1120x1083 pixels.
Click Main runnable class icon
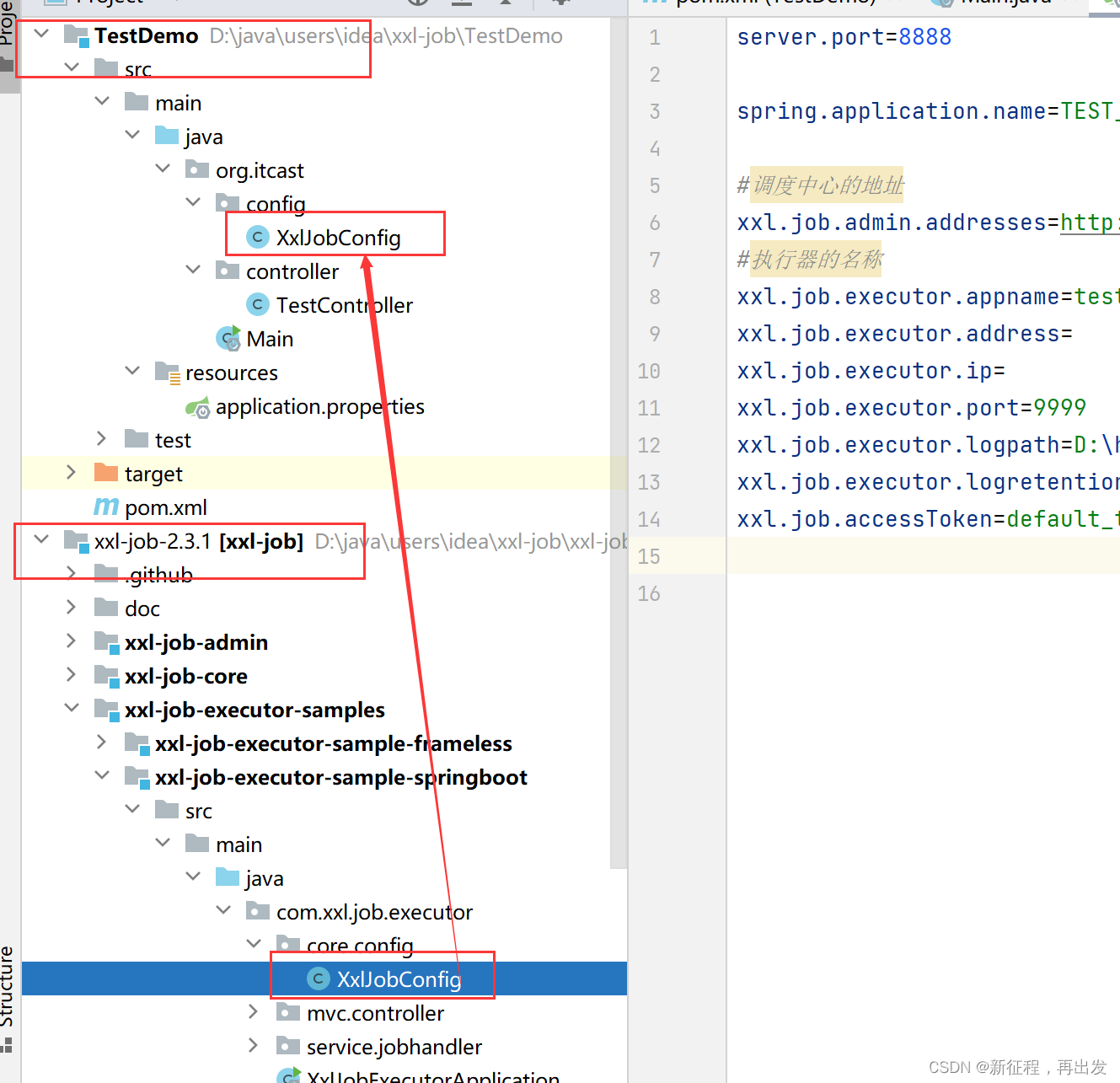pos(228,338)
